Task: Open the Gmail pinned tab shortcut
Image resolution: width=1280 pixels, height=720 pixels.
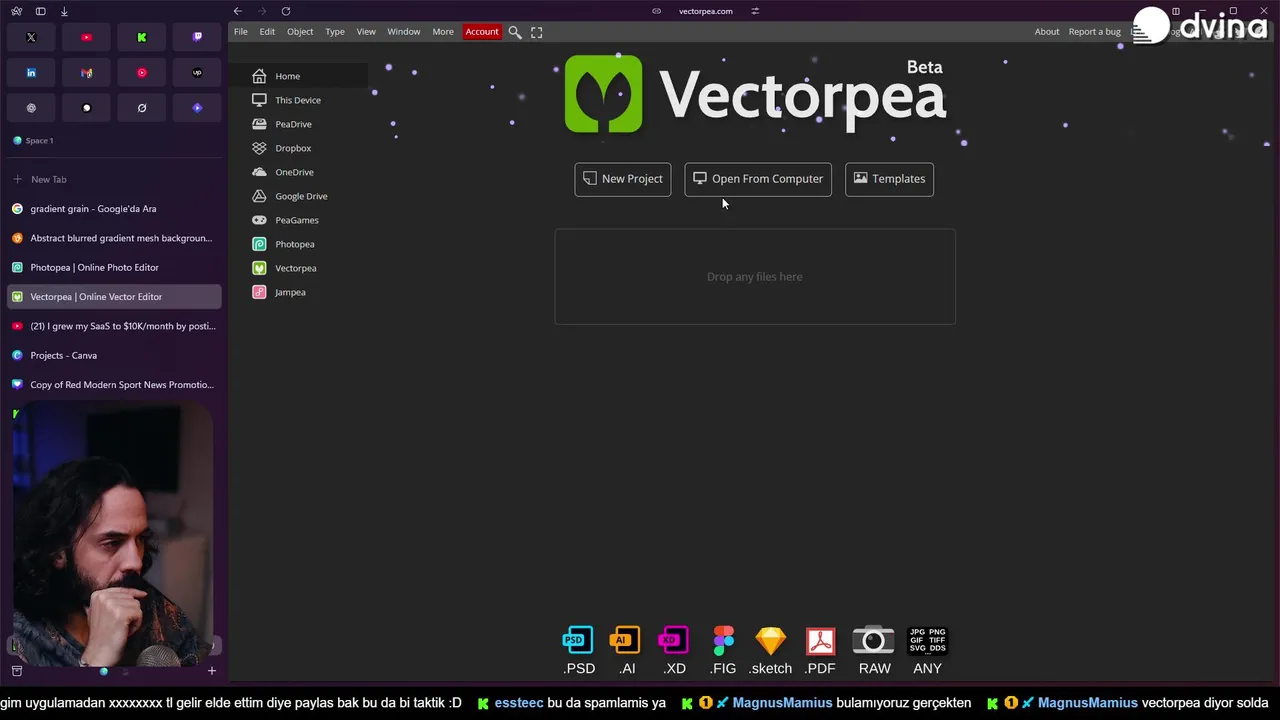Action: tap(86, 73)
